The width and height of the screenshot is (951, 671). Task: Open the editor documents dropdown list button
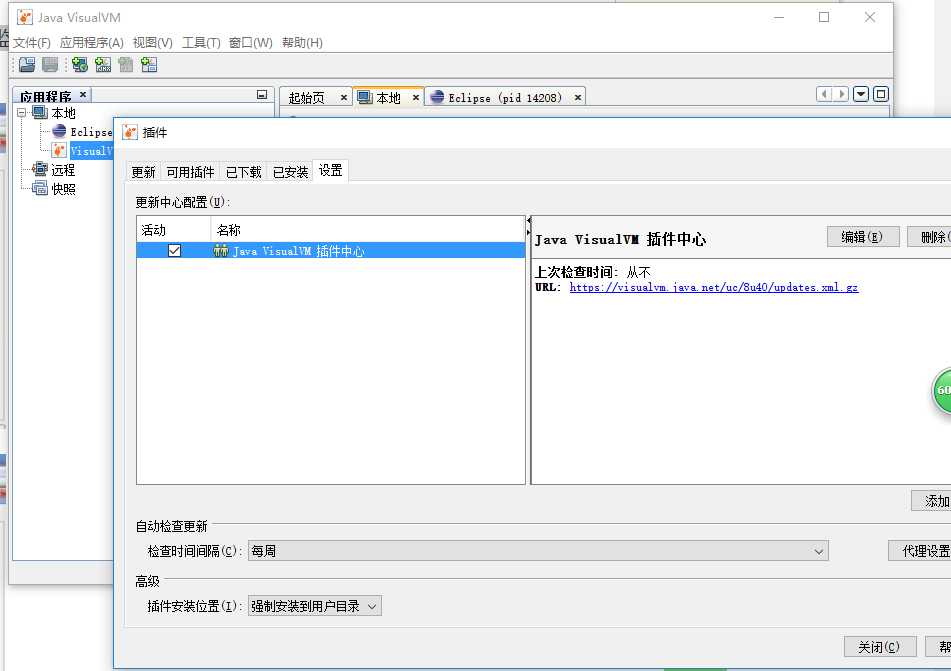(x=861, y=94)
